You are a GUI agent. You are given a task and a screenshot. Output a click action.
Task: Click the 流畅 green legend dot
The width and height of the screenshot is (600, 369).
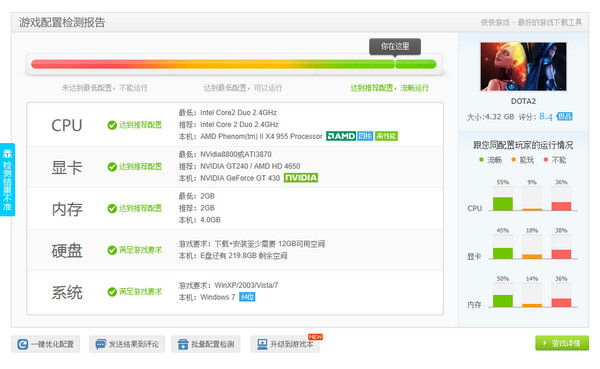[x=481, y=160]
